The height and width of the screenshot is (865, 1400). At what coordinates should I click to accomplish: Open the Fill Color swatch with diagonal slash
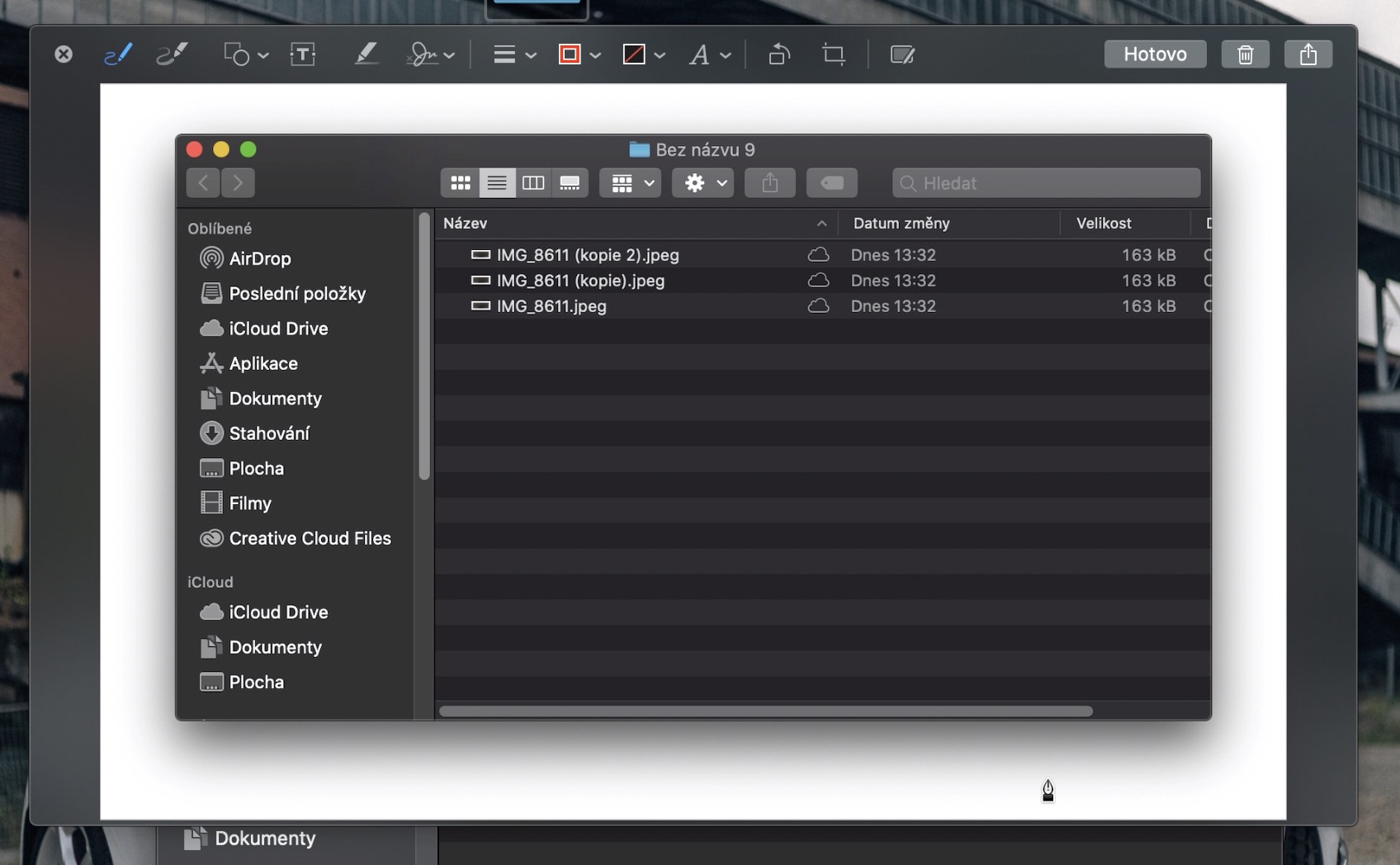click(x=634, y=54)
